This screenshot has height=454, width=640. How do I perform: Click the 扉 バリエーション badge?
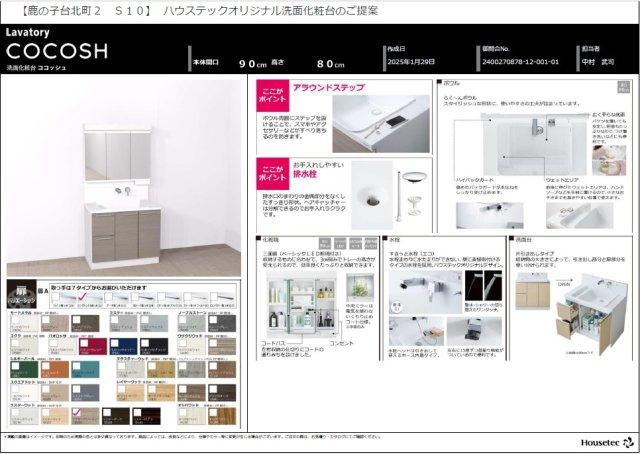(x=22, y=294)
